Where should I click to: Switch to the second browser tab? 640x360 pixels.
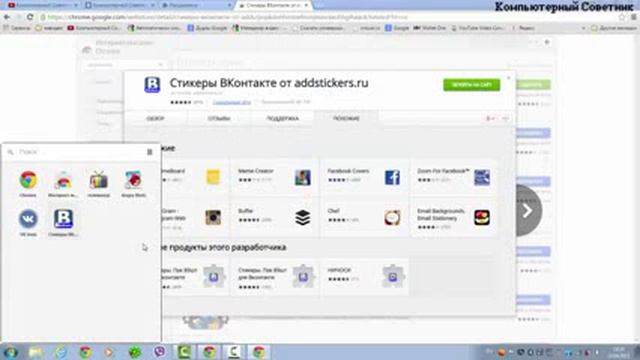[x=119, y=5]
